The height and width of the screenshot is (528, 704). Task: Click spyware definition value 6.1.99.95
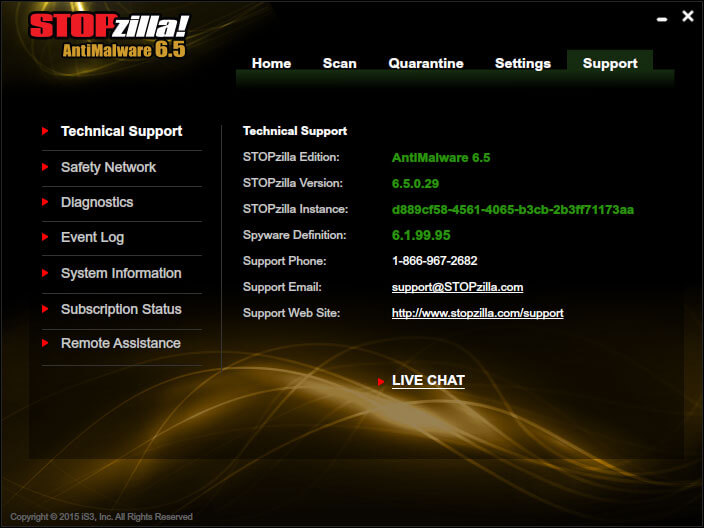click(x=421, y=235)
